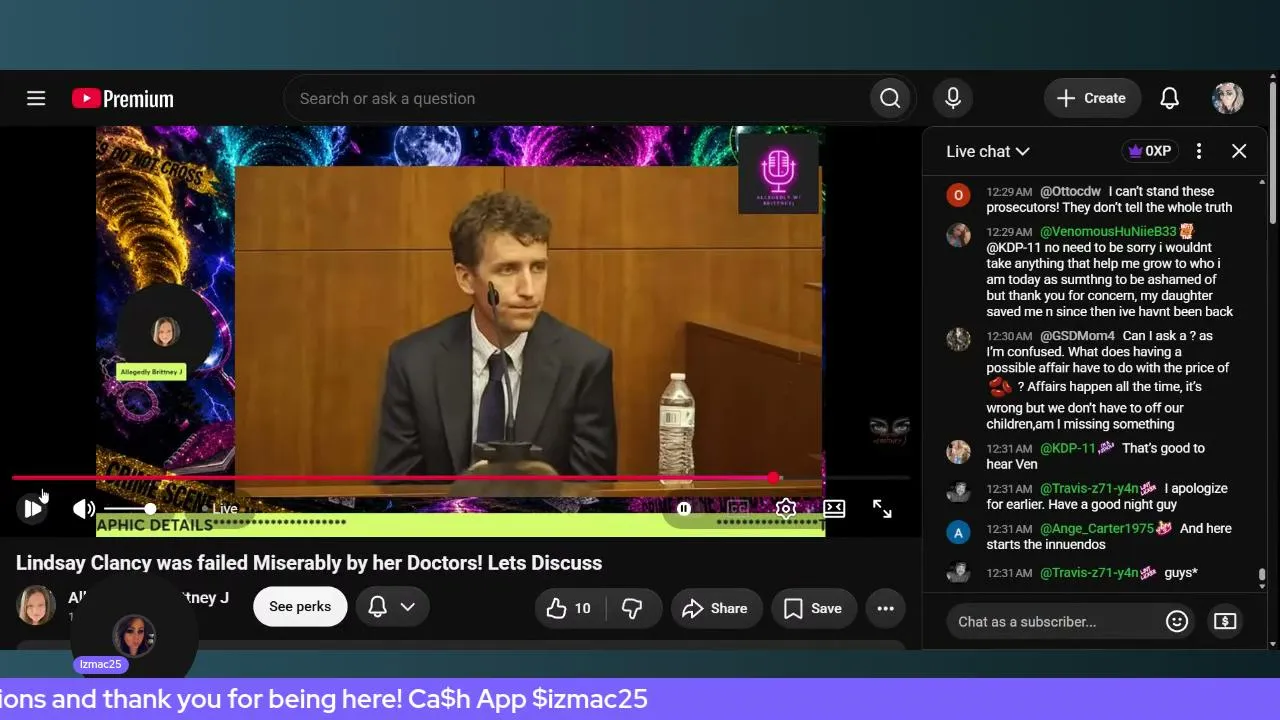This screenshot has height=720, width=1280.
Task: Open the 0XP crown points badge
Action: pyautogui.click(x=1150, y=151)
